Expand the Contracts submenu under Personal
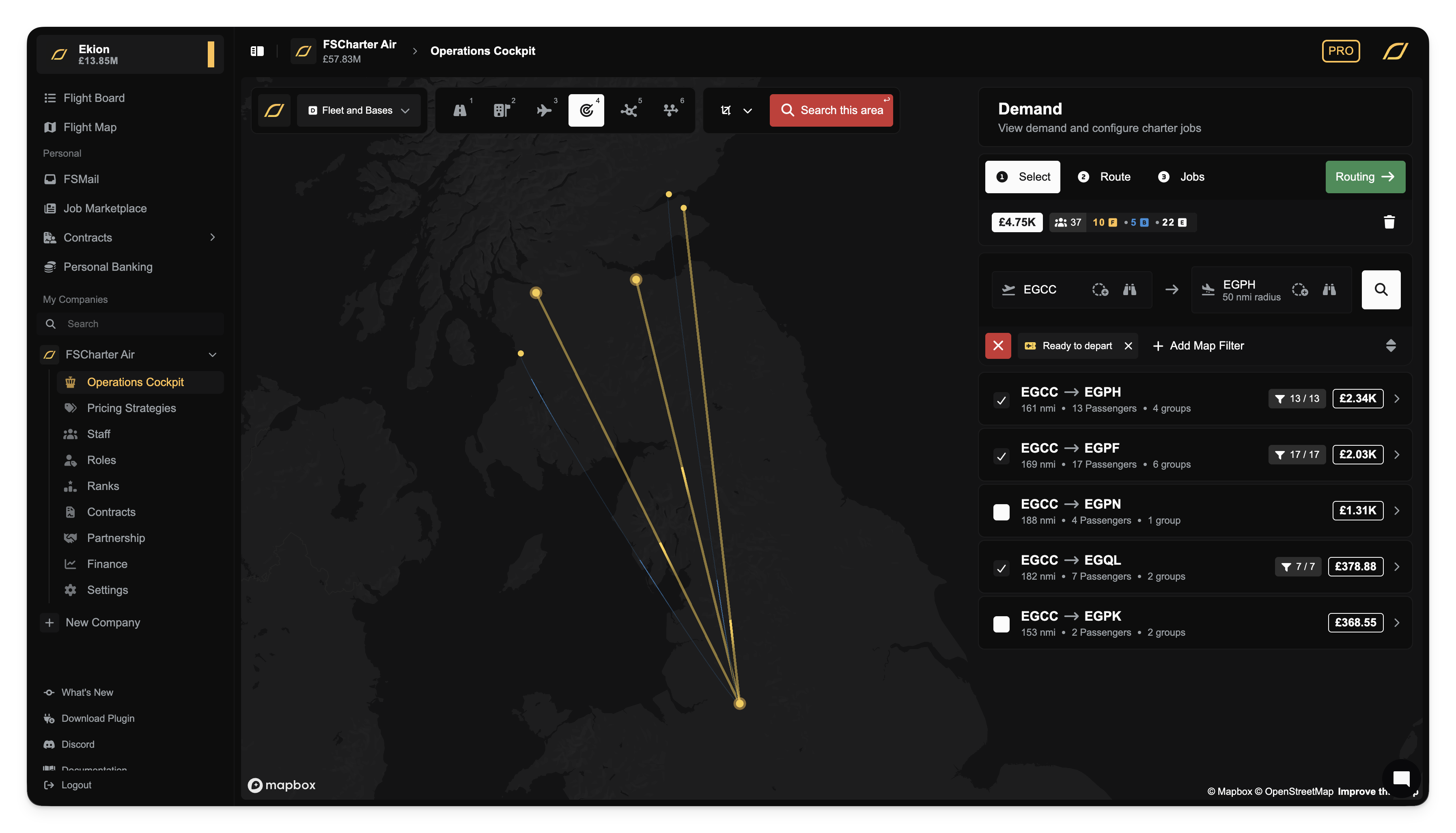The image size is (1456, 833). 212,237
